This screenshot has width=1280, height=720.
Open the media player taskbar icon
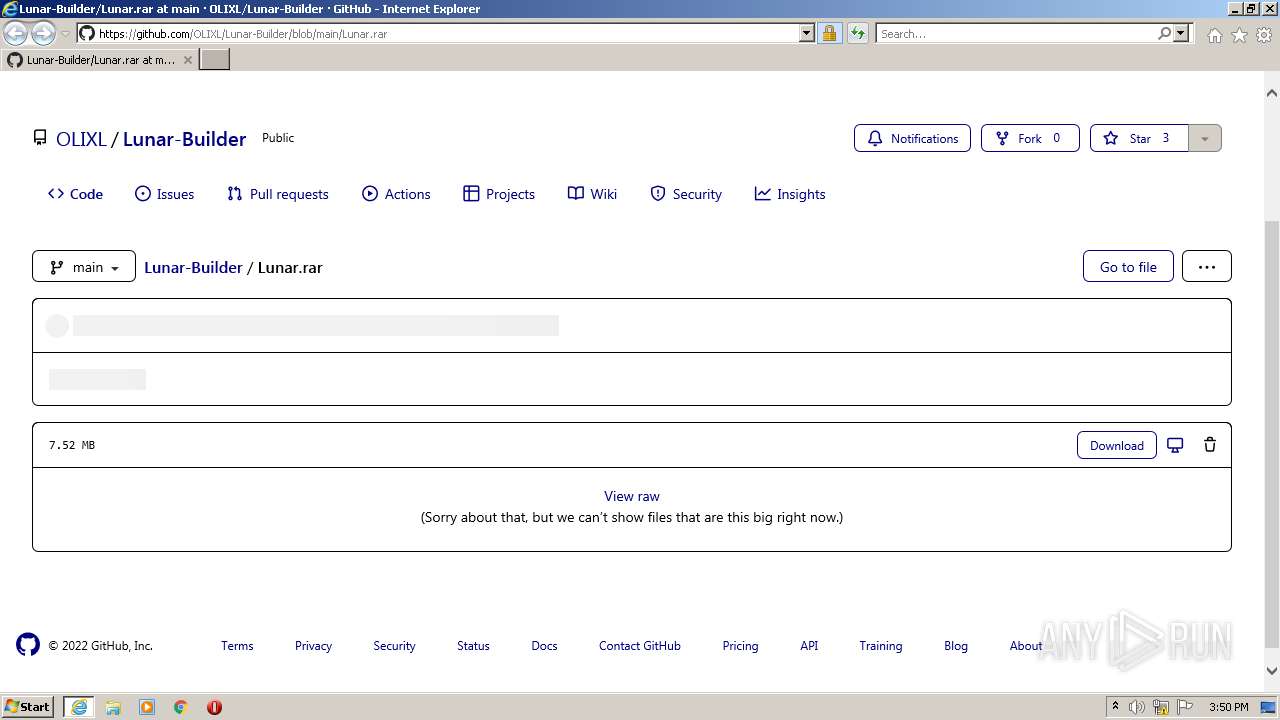point(147,707)
